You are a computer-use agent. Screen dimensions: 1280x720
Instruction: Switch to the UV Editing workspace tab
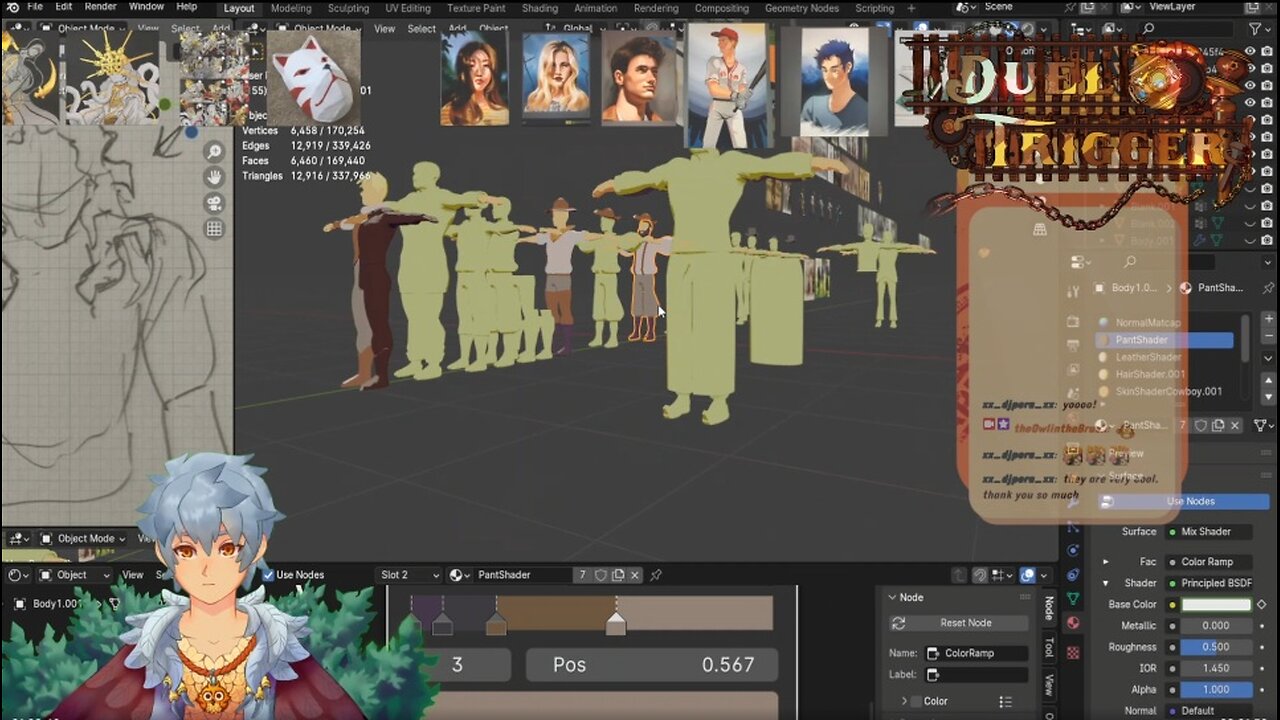click(x=408, y=8)
